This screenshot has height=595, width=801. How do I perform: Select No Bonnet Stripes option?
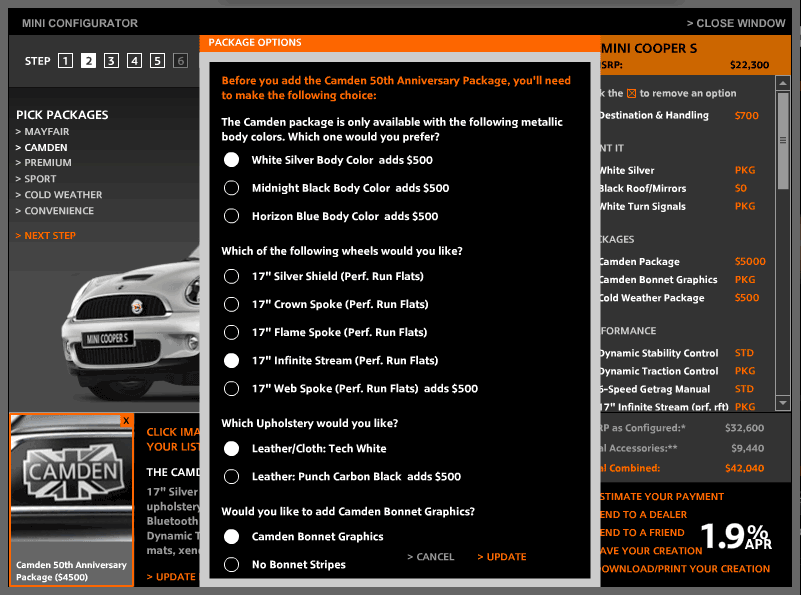click(x=231, y=564)
